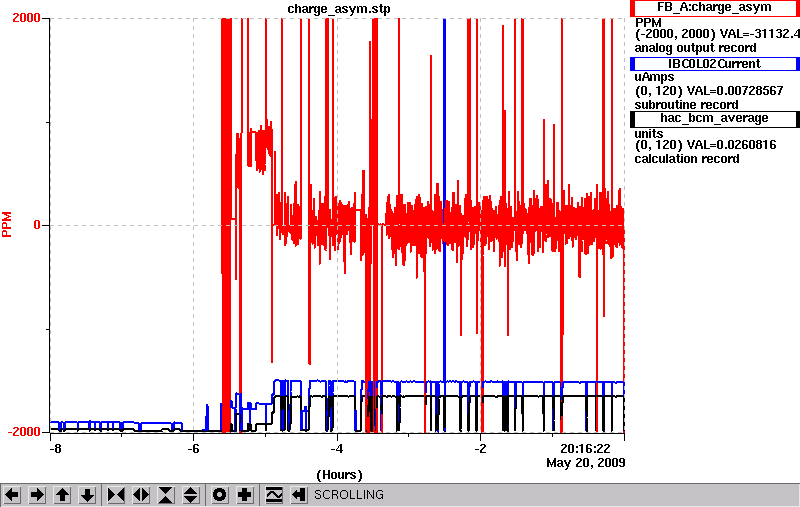This screenshot has height=507, width=800.
Task: Pan the graph up with the up arrow button
Action: 62,495
